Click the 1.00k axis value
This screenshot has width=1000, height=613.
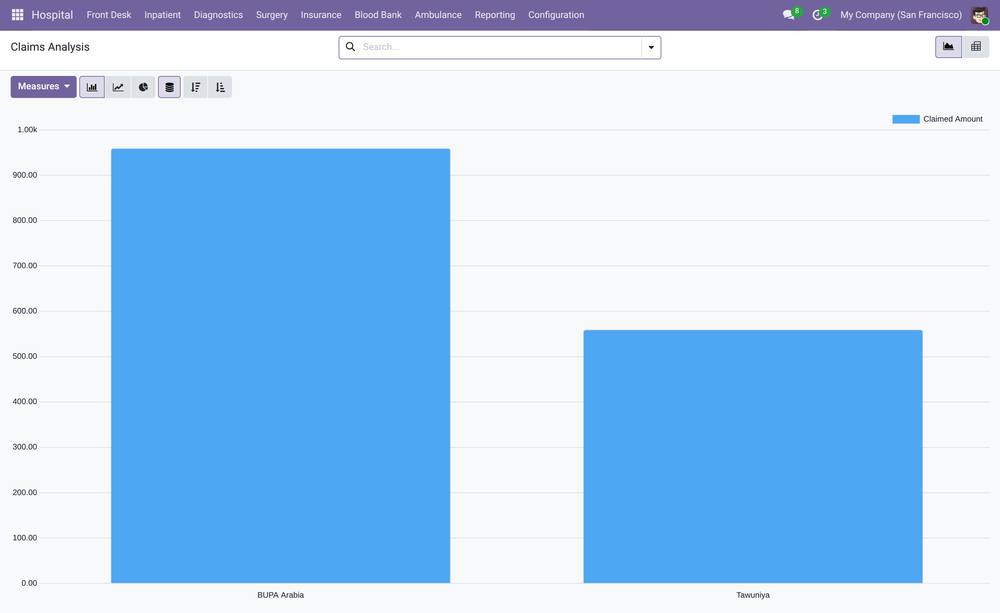[27, 129]
